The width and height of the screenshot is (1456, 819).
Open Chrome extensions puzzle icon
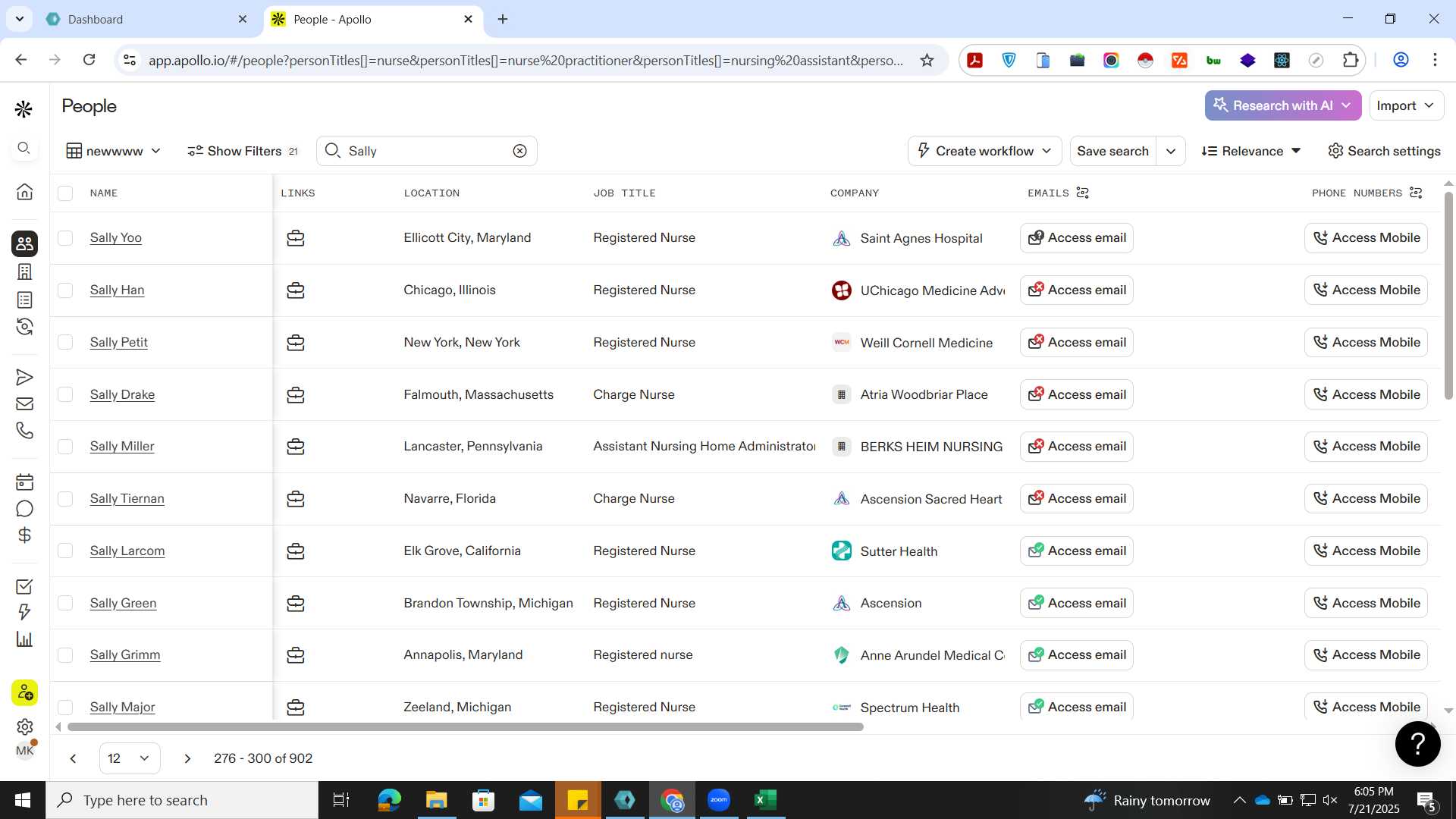[x=1351, y=60]
